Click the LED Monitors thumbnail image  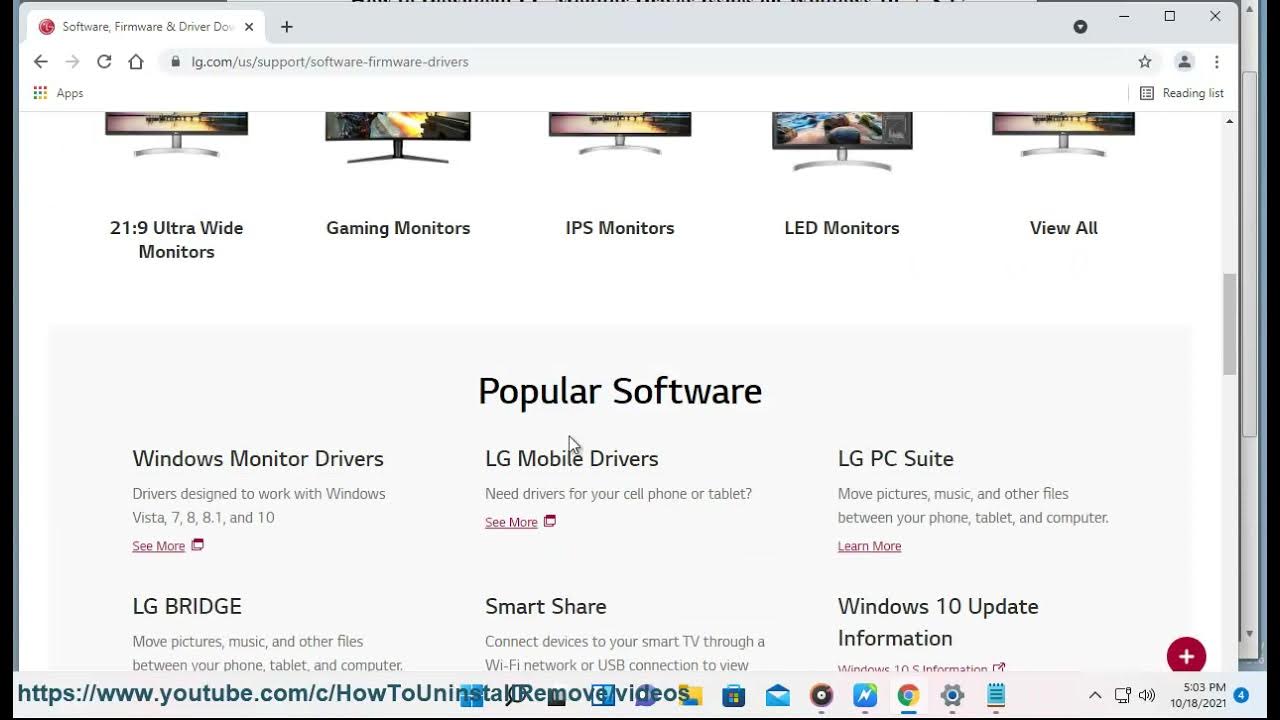pos(842,140)
